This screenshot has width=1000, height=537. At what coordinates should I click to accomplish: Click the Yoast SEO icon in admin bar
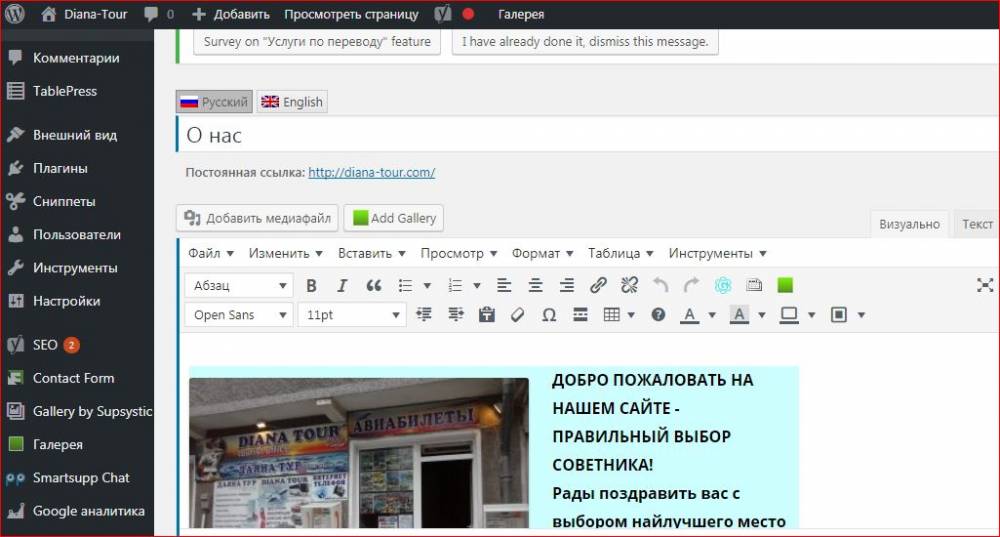tap(443, 14)
